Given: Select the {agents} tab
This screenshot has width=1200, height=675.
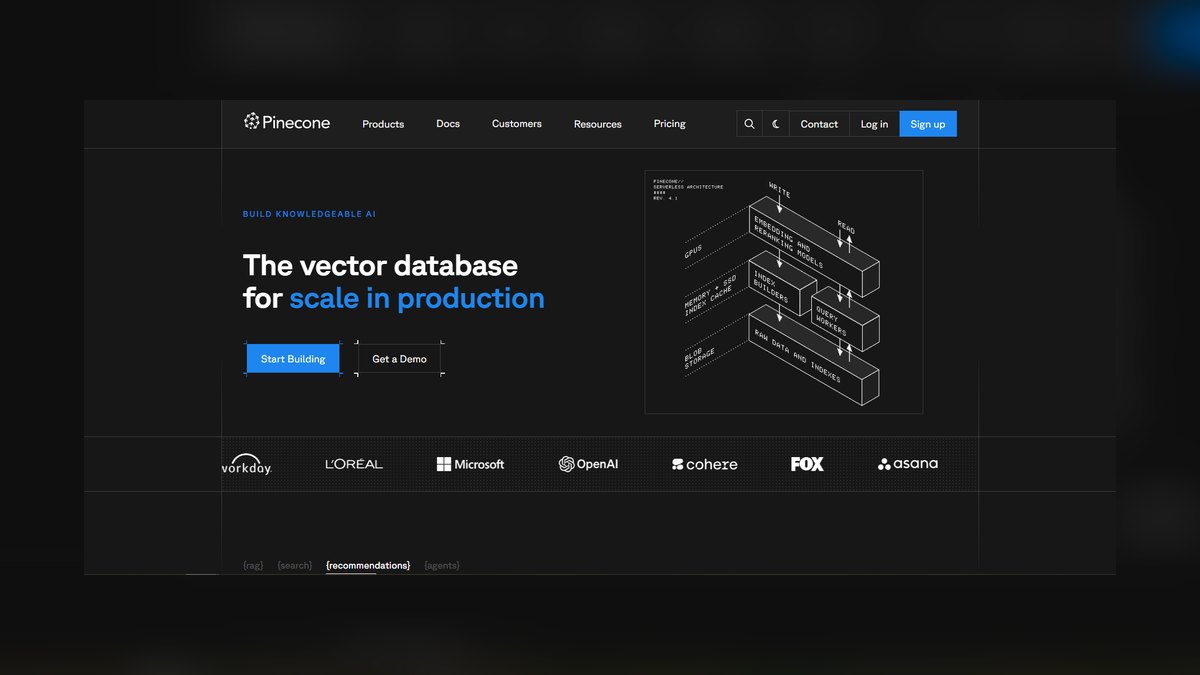Looking at the screenshot, I should 442,566.
